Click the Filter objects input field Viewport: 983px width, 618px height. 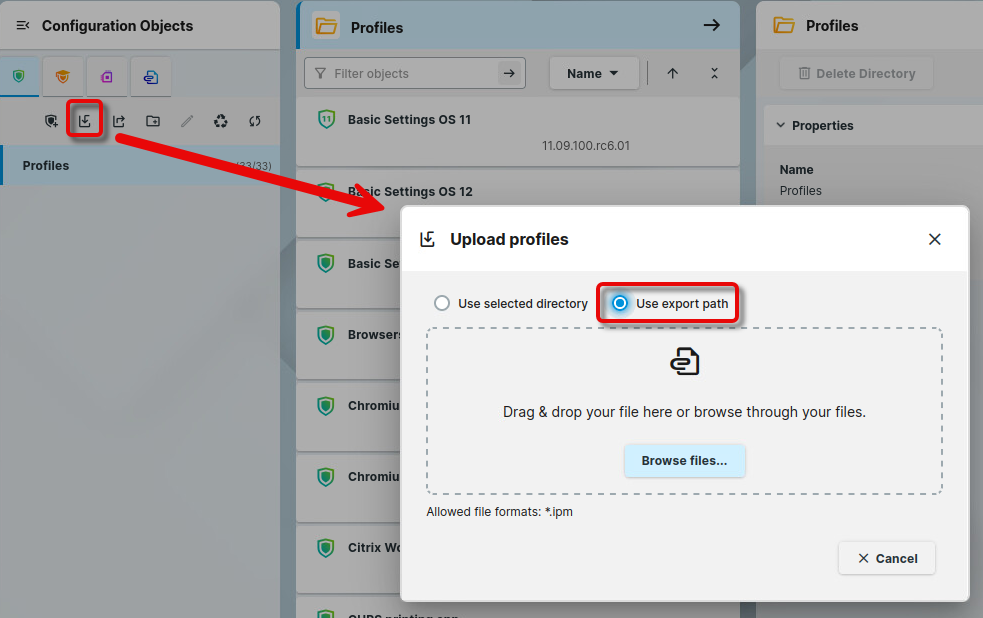[x=412, y=73]
